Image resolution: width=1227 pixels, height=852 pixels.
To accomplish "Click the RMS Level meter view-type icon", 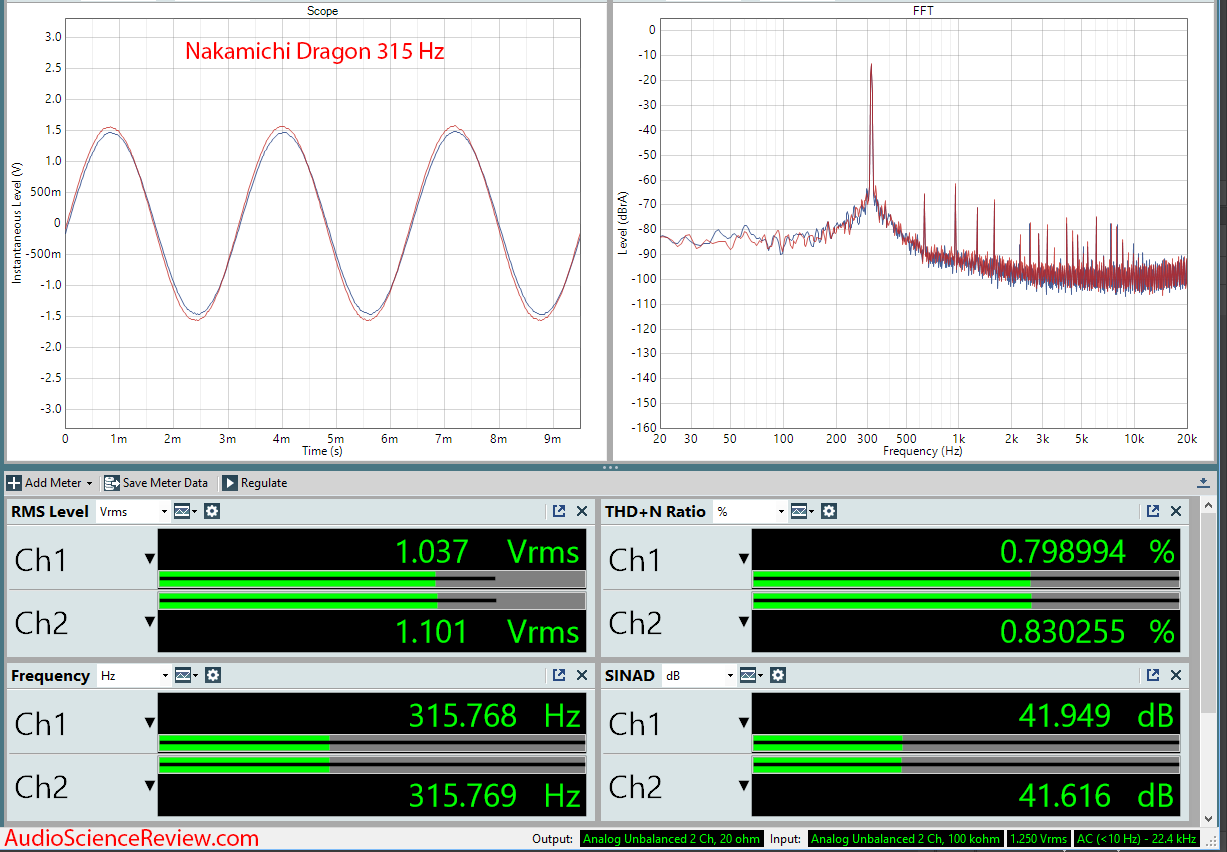I will coord(186,511).
